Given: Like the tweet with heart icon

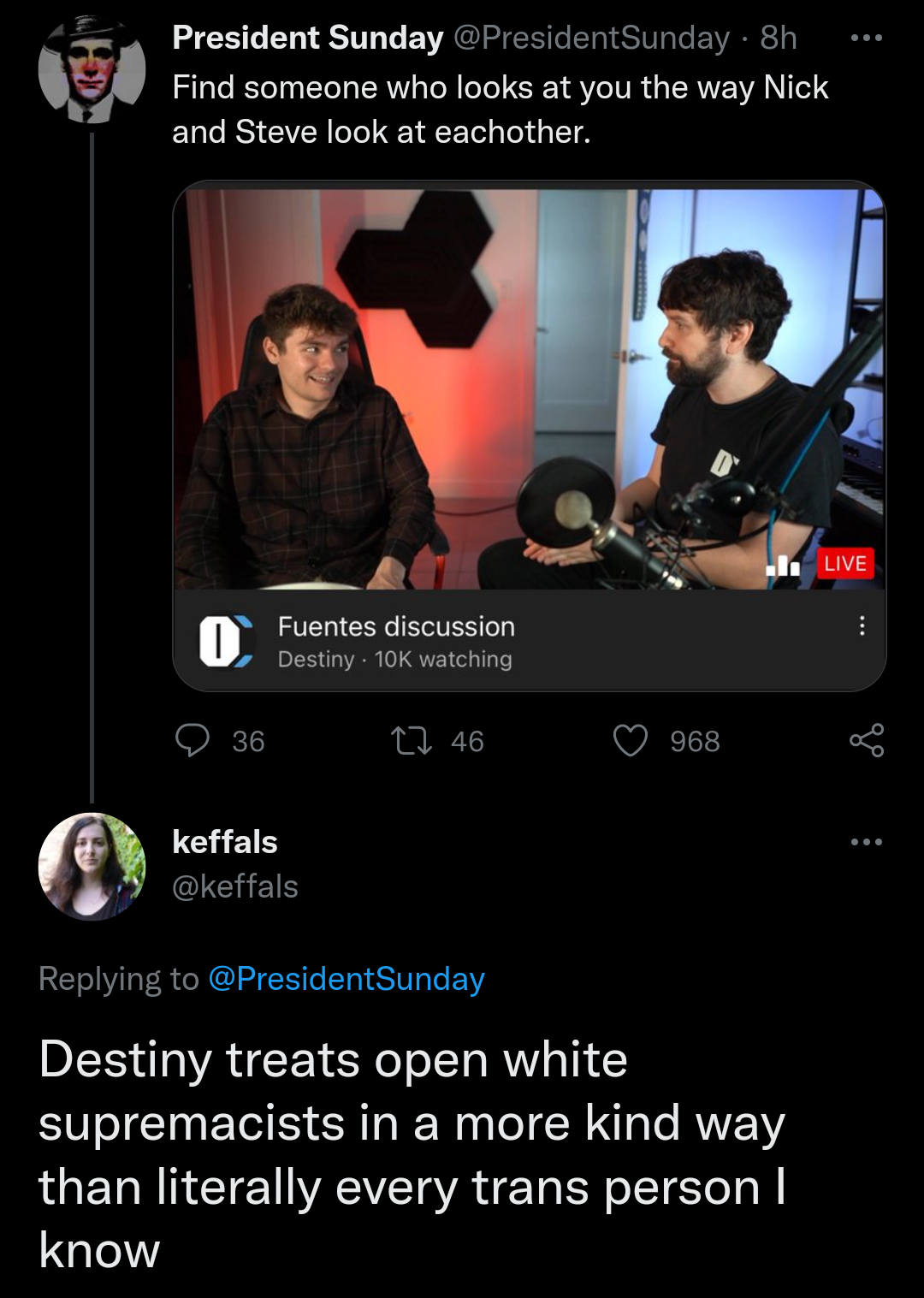Looking at the screenshot, I should coord(631,740).
